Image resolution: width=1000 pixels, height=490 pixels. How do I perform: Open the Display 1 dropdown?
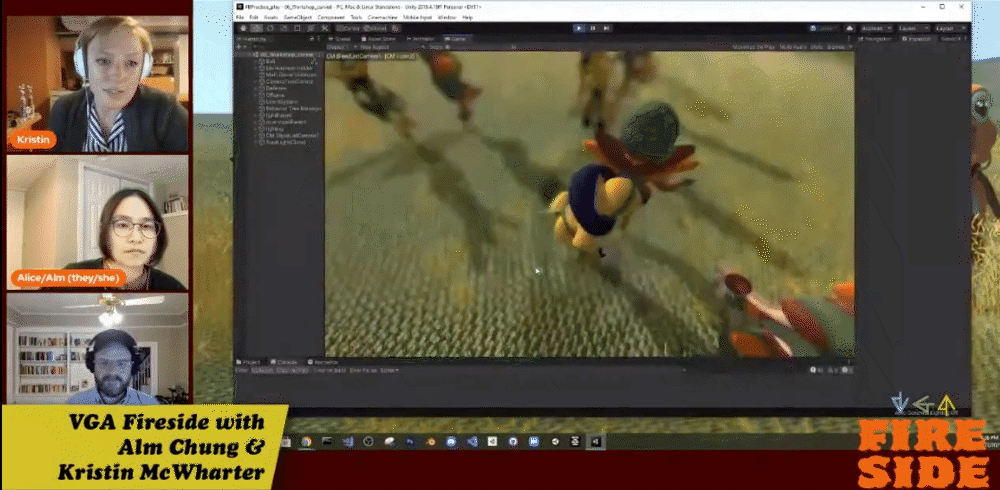[x=342, y=47]
